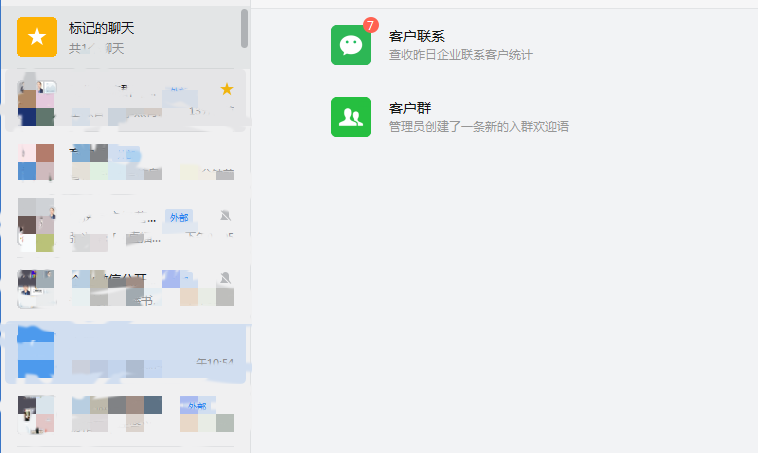Click the 管理员创建了一条新的入群欢迎语 message text
758x453 pixels.
[478, 126]
